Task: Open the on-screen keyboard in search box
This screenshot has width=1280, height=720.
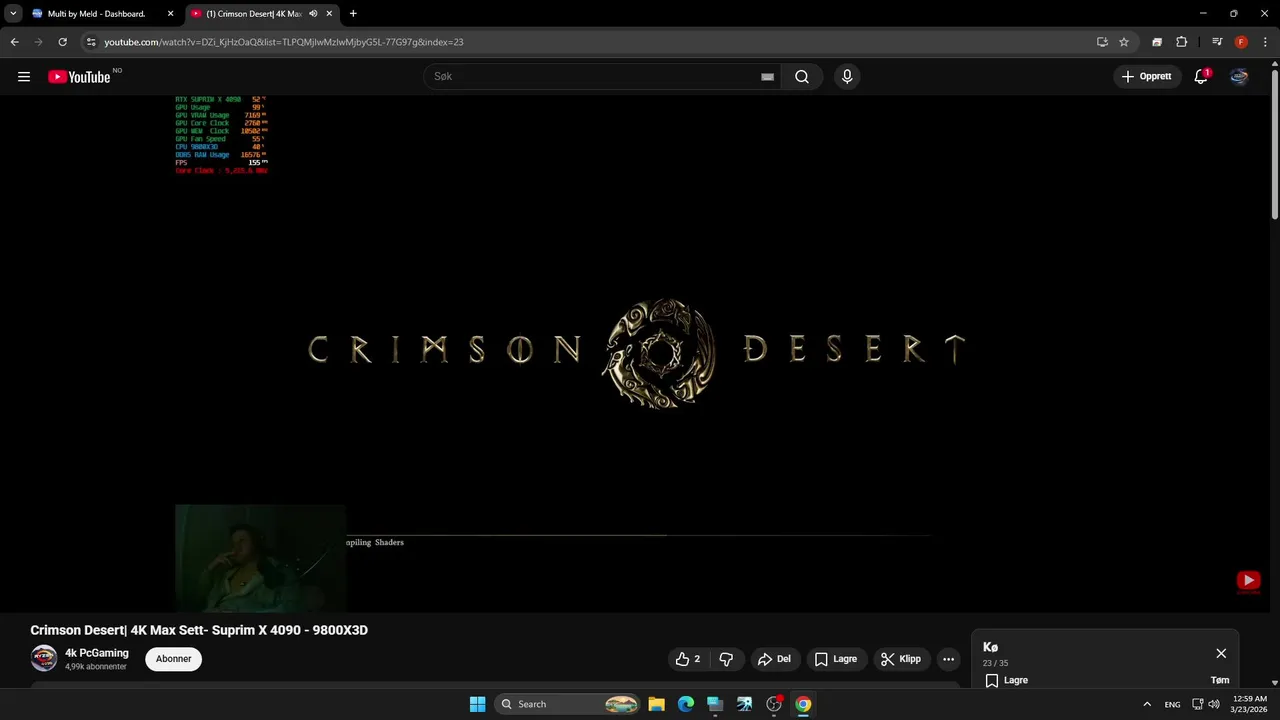Action: click(x=767, y=77)
